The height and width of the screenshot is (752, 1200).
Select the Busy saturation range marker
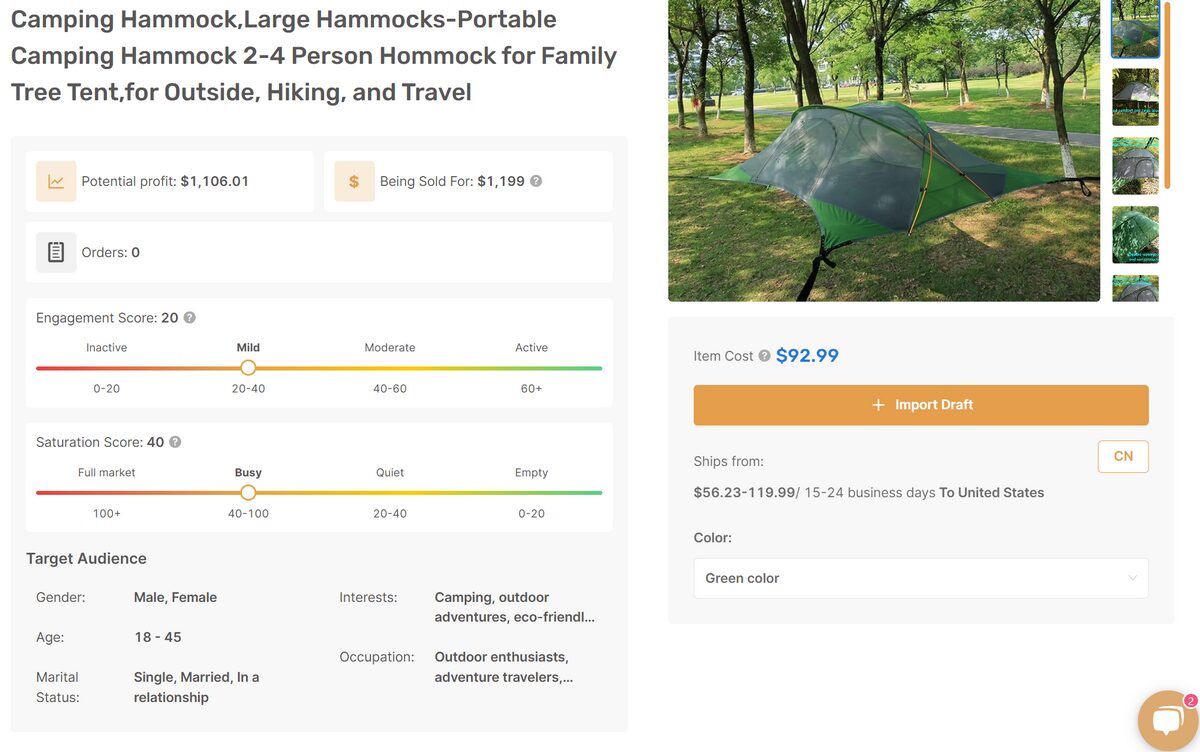coord(248,492)
